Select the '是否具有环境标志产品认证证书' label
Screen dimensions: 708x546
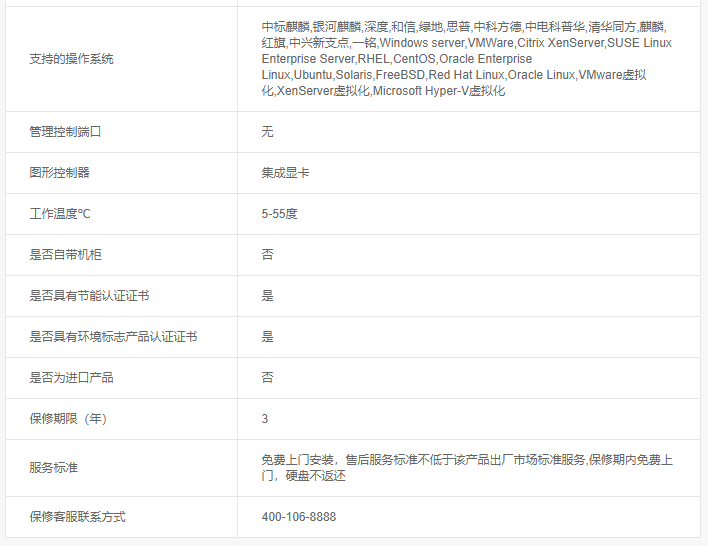(x=113, y=337)
